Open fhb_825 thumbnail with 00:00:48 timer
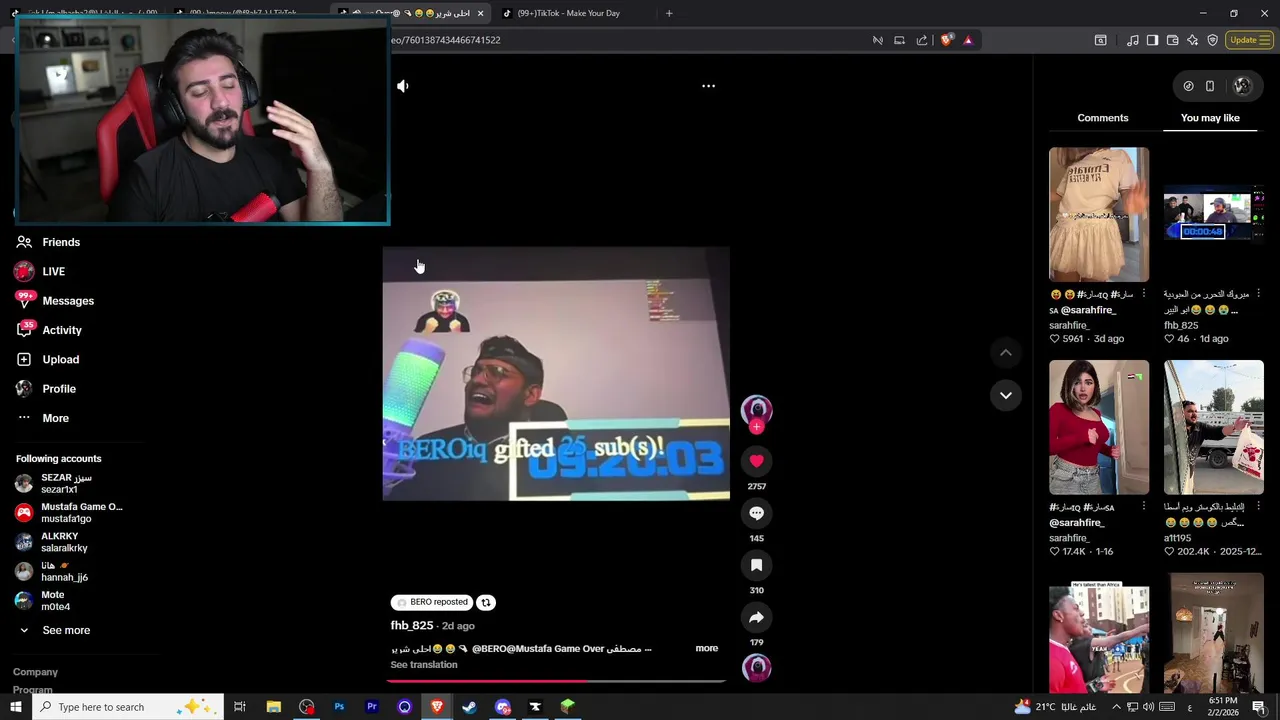The height and width of the screenshot is (720, 1280). coord(1214,214)
